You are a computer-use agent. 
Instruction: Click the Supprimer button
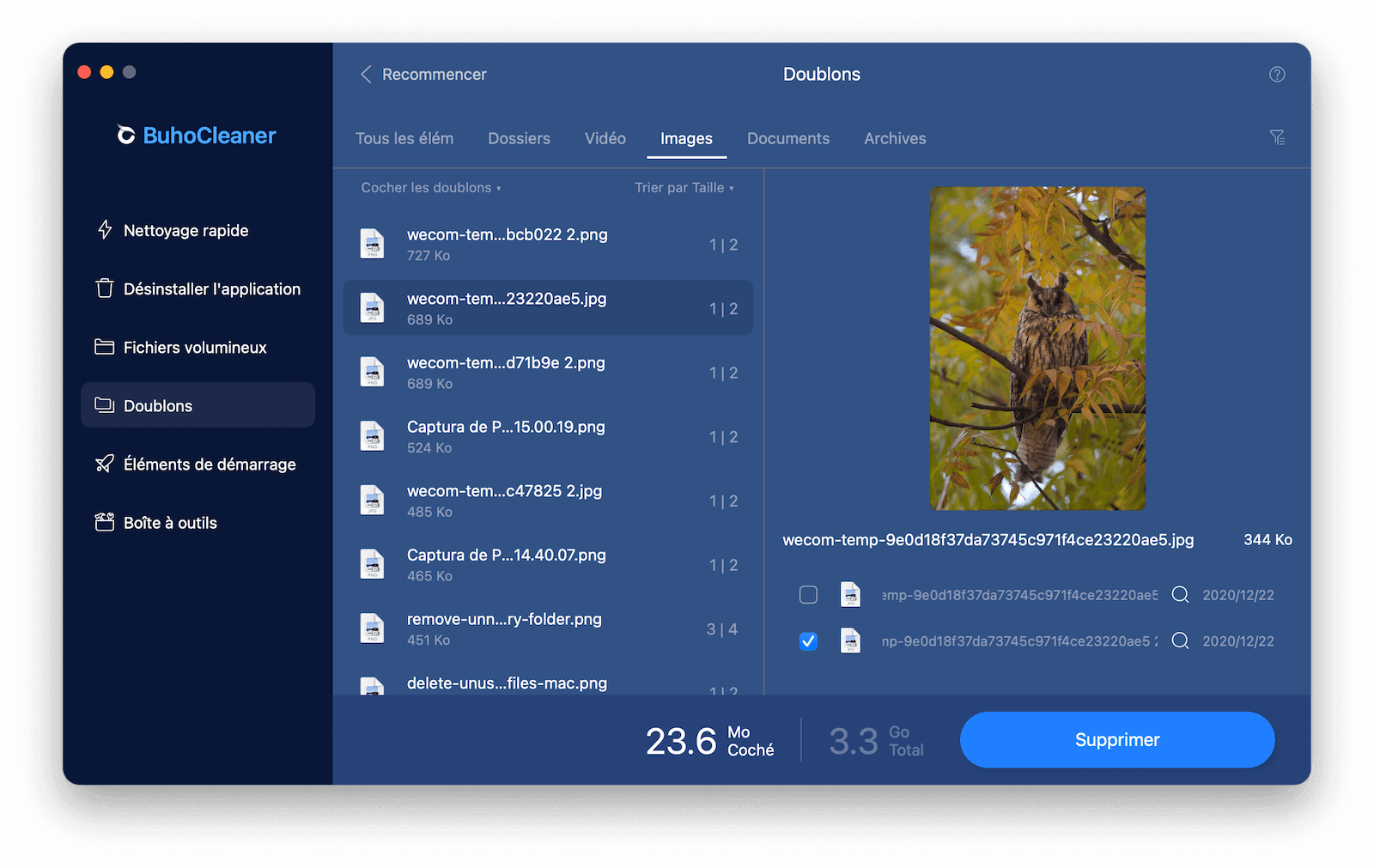point(1117,740)
